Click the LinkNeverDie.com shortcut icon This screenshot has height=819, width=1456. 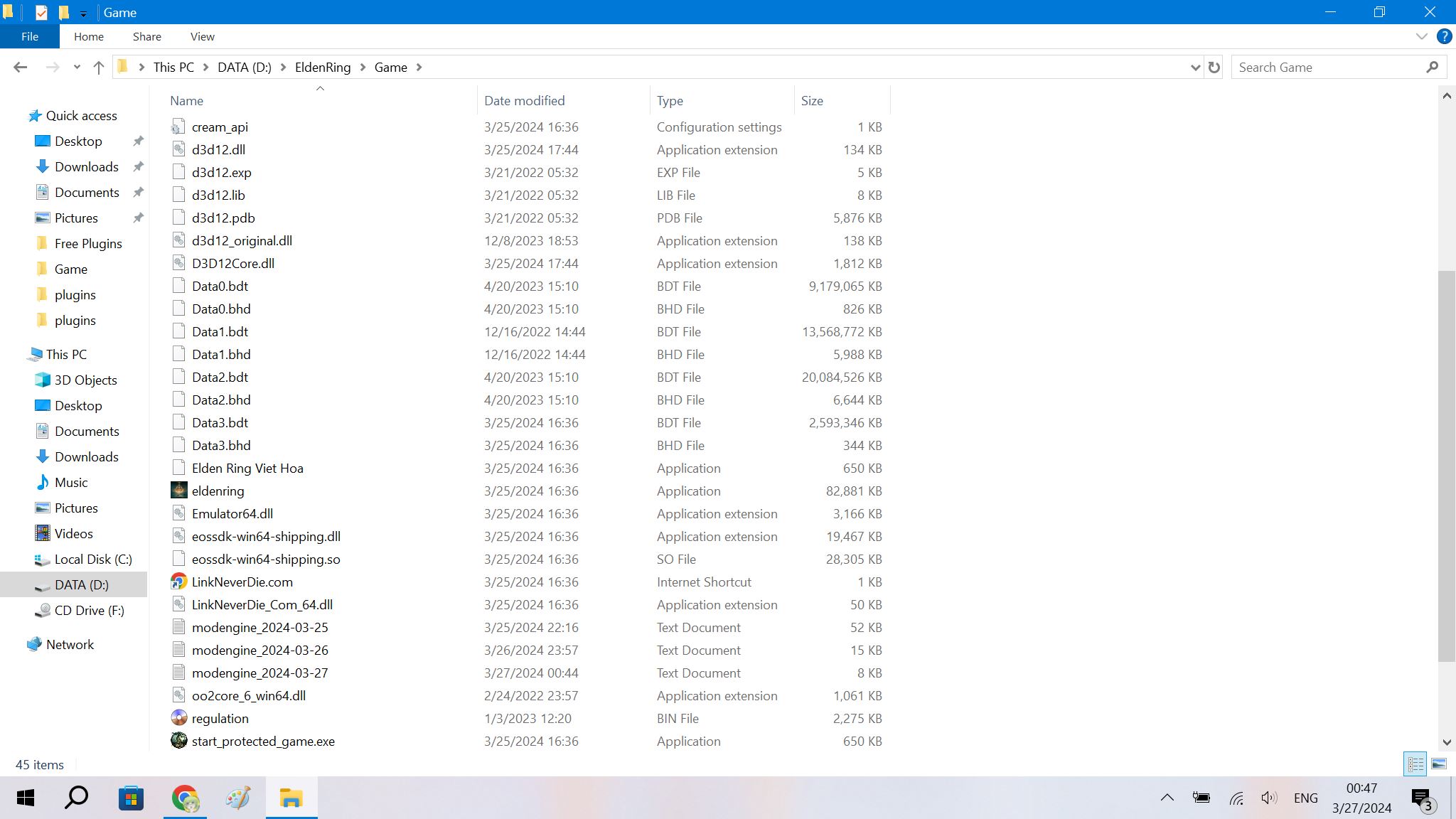pyautogui.click(x=179, y=582)
